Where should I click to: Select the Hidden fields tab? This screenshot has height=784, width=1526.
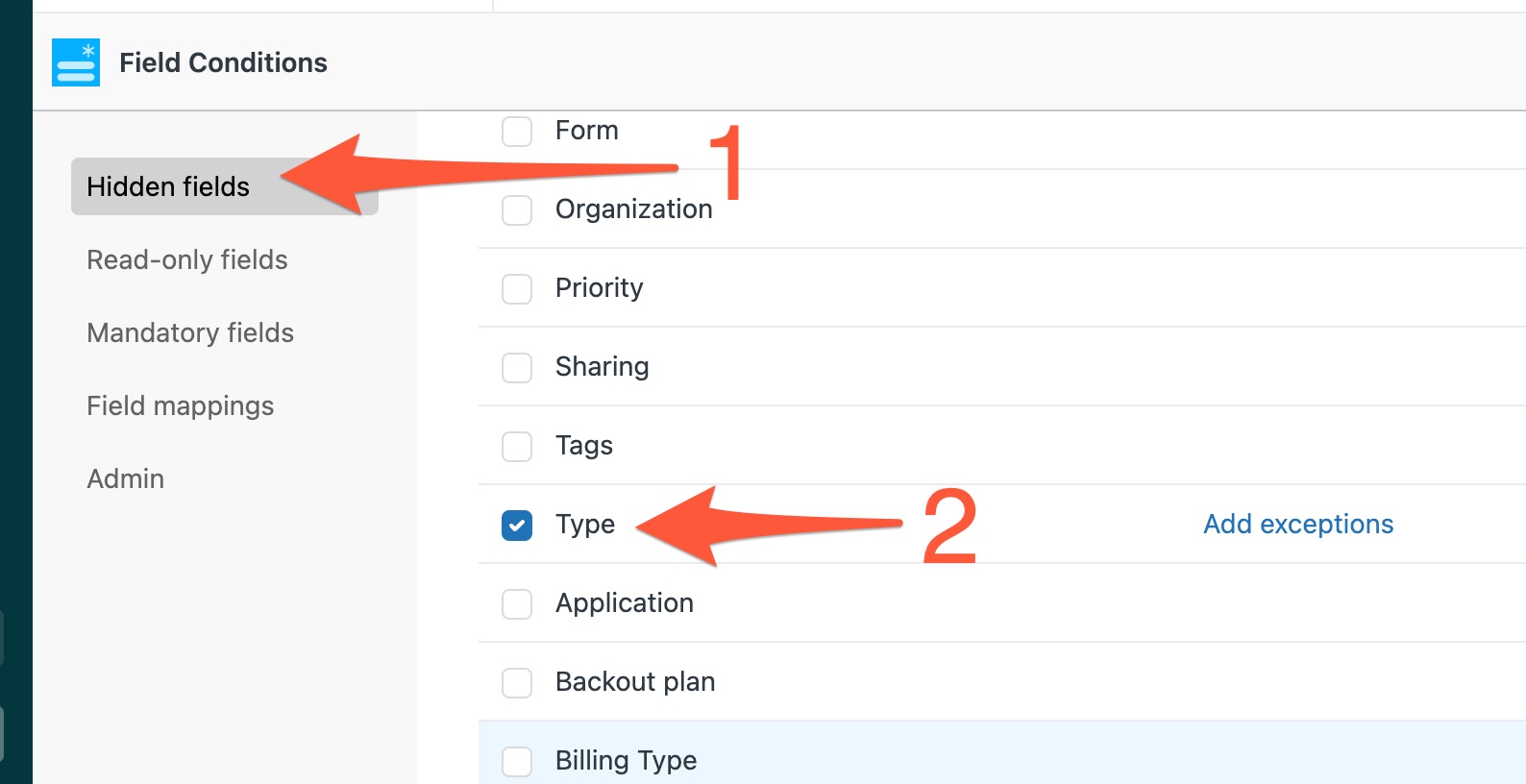pyautogui.click(x=168, y=186)
